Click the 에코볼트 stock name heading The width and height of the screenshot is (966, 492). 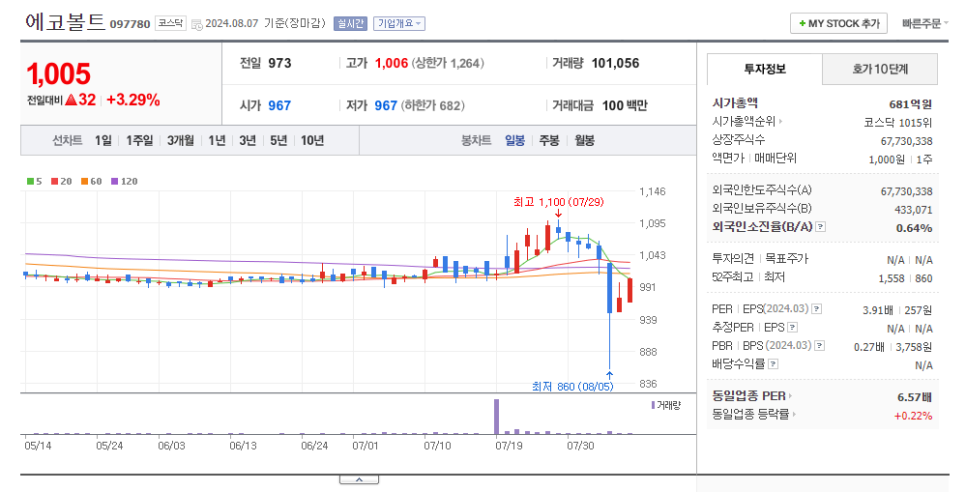coord(65,22)
